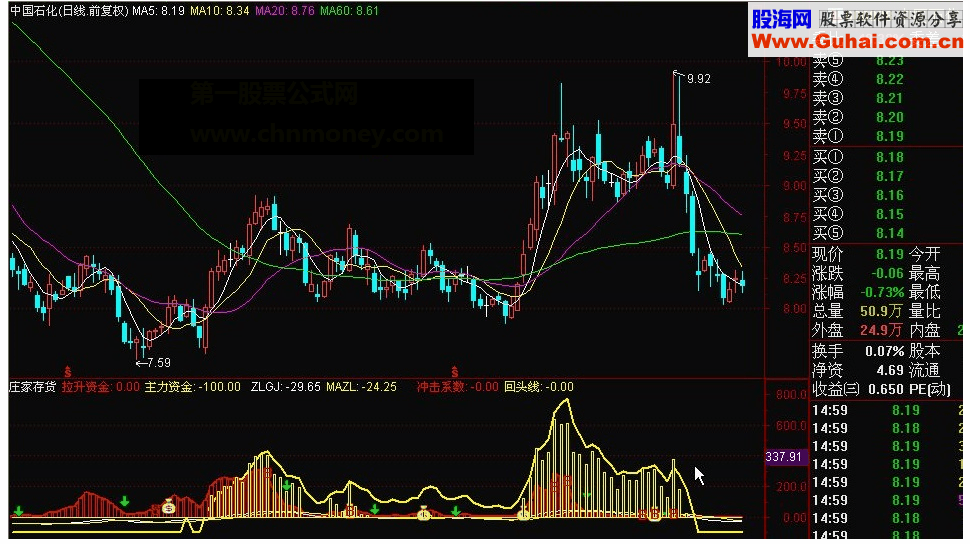This screenshot has width=970, height=544.
Task: Select the 总量 50.9万 total volume
Action: [859, 311]
